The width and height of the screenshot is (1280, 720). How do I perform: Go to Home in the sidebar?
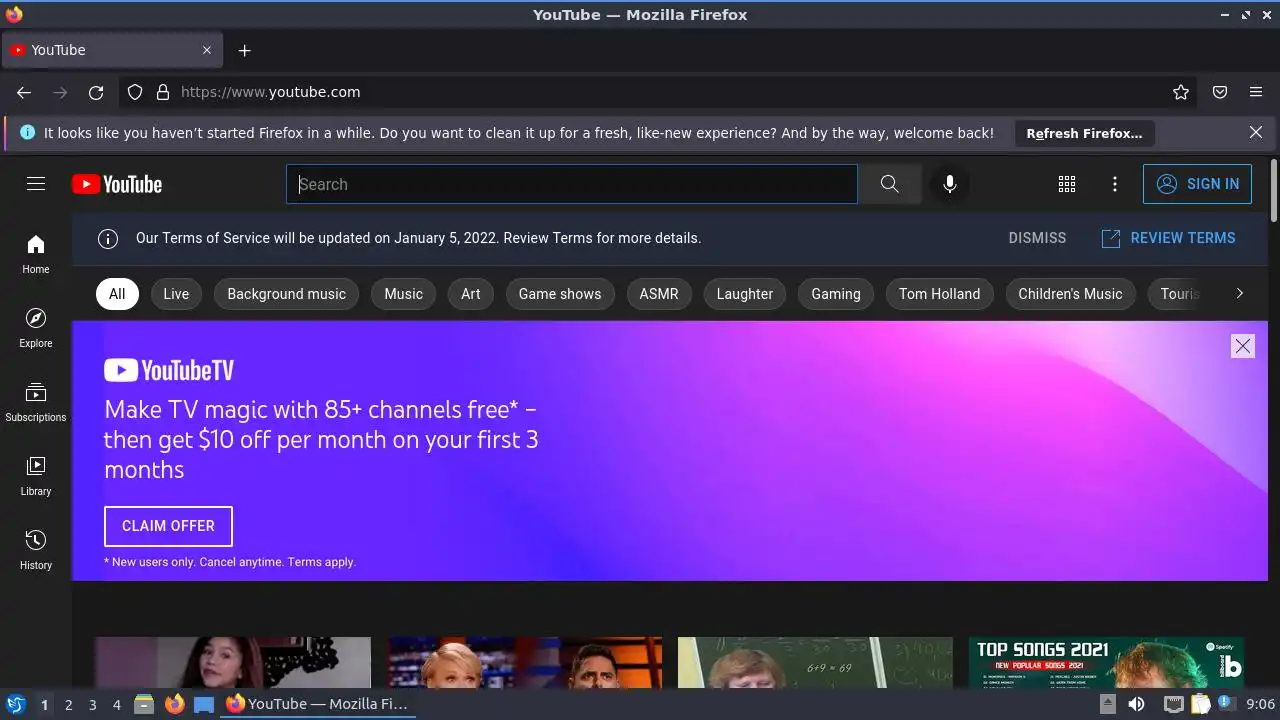(36, 254)
